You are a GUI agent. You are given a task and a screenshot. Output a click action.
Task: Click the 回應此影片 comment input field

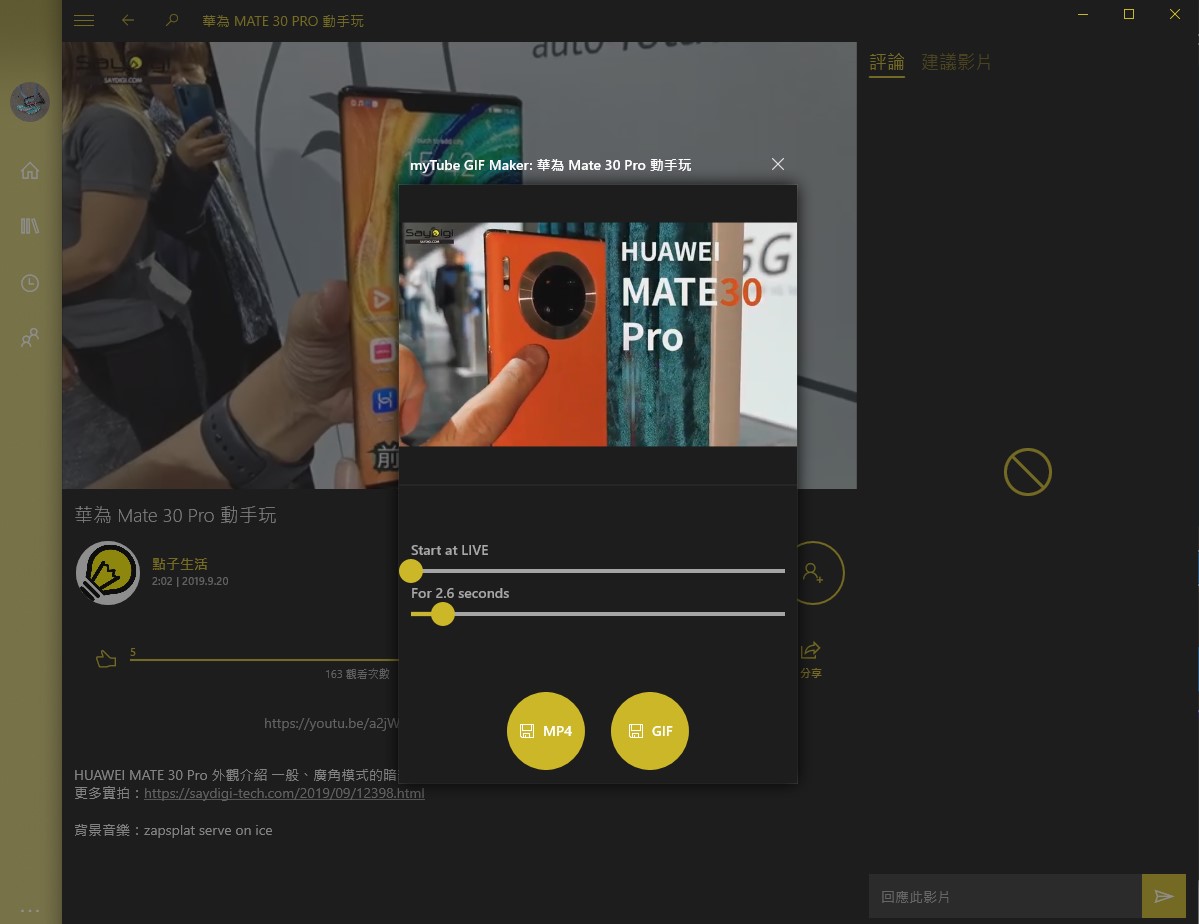point(1005,896)
